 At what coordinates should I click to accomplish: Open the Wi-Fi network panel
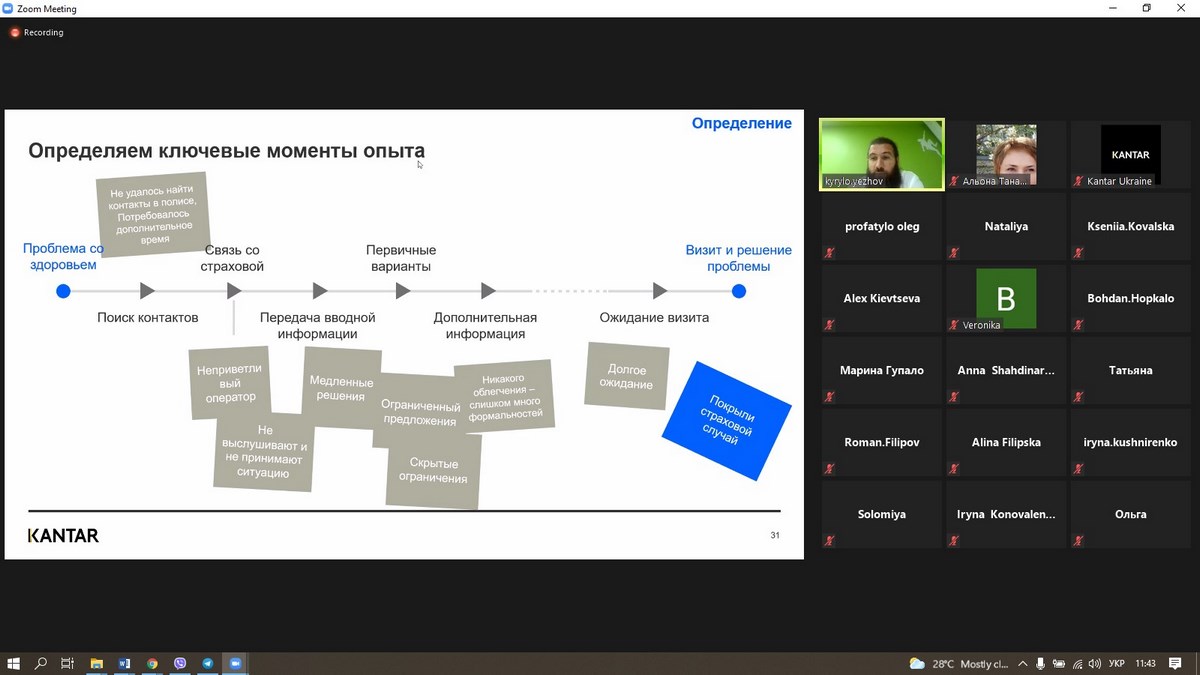click(1077, 664)
